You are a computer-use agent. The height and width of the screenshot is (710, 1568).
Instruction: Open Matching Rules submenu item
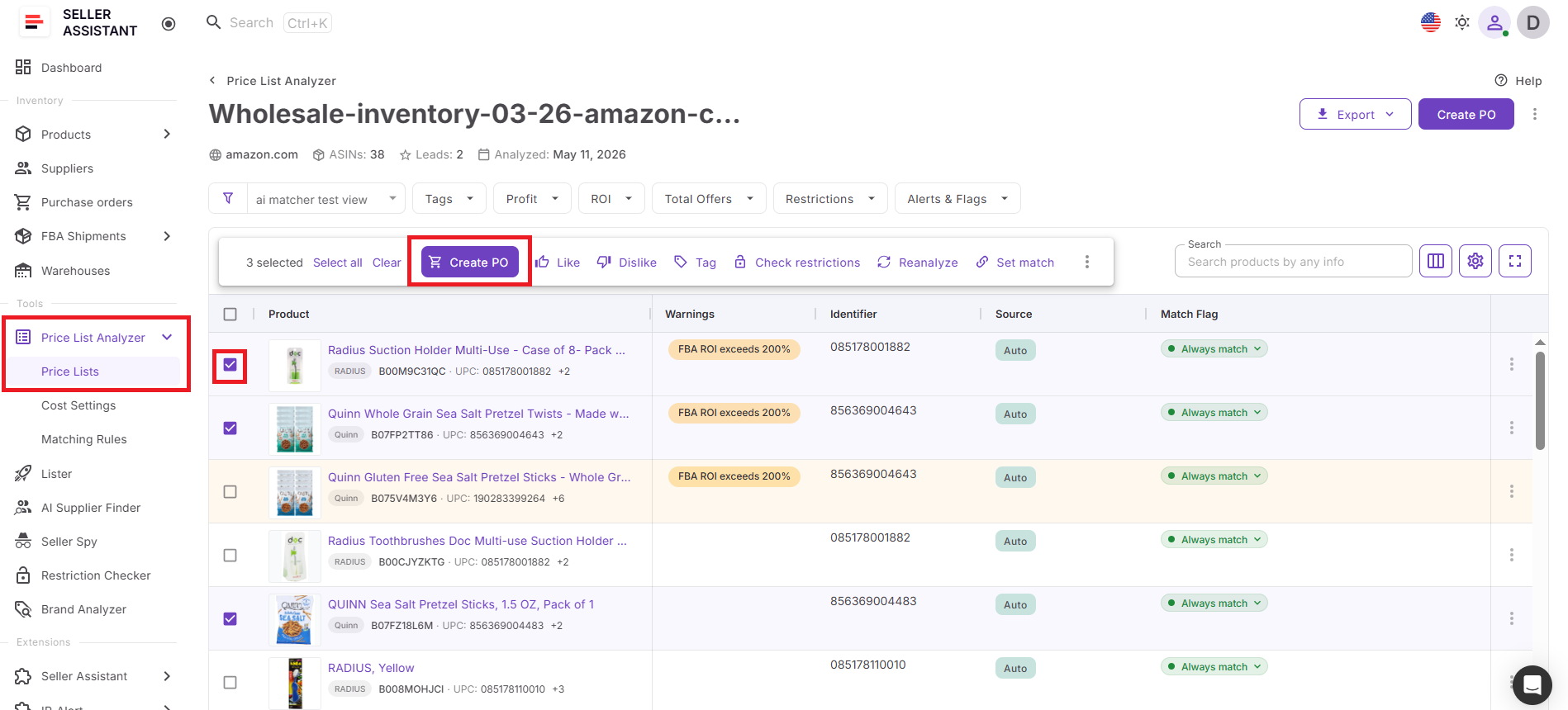(x=84, y=438)
